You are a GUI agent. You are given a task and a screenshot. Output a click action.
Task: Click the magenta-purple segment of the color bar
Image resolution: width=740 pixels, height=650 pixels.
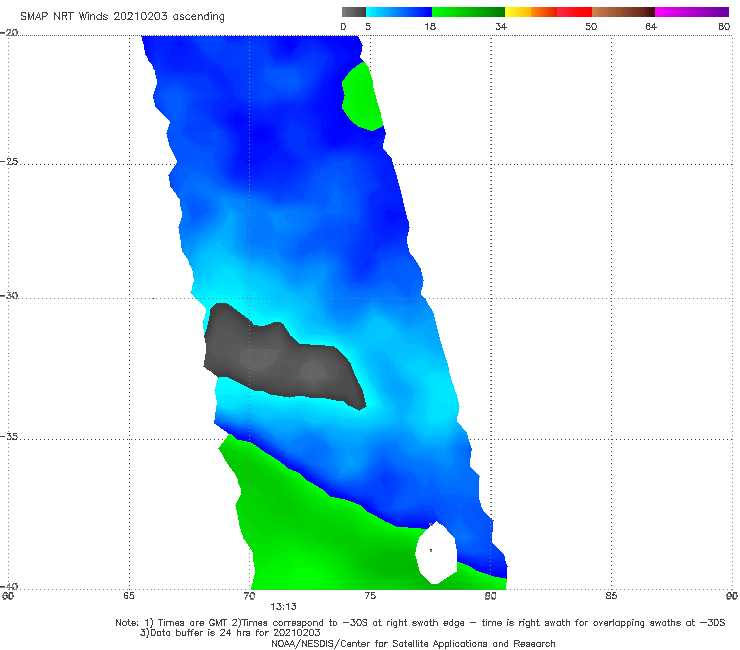click(692, 12)
